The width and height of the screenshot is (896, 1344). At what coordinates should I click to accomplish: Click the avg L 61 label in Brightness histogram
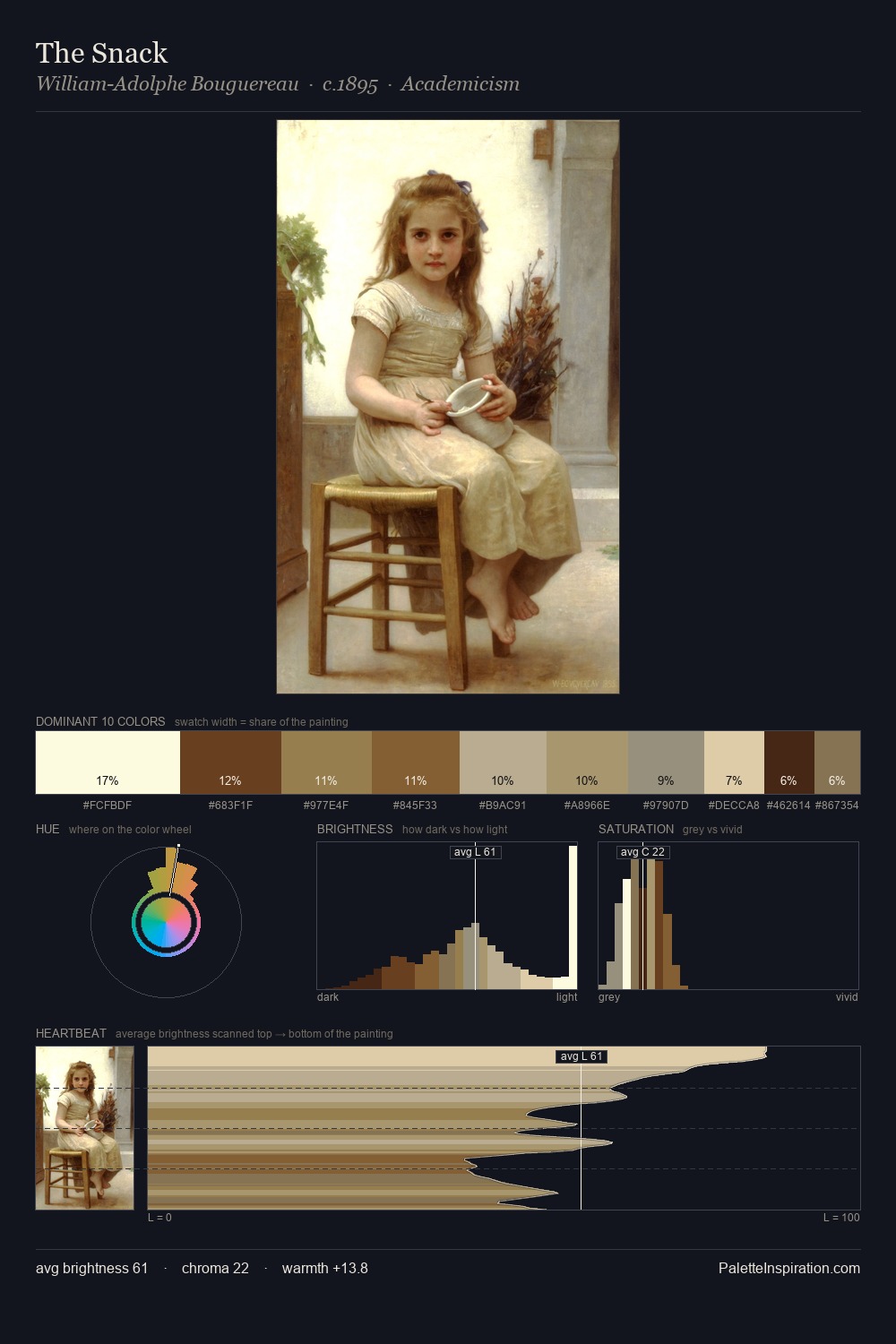tap(475, 852)
